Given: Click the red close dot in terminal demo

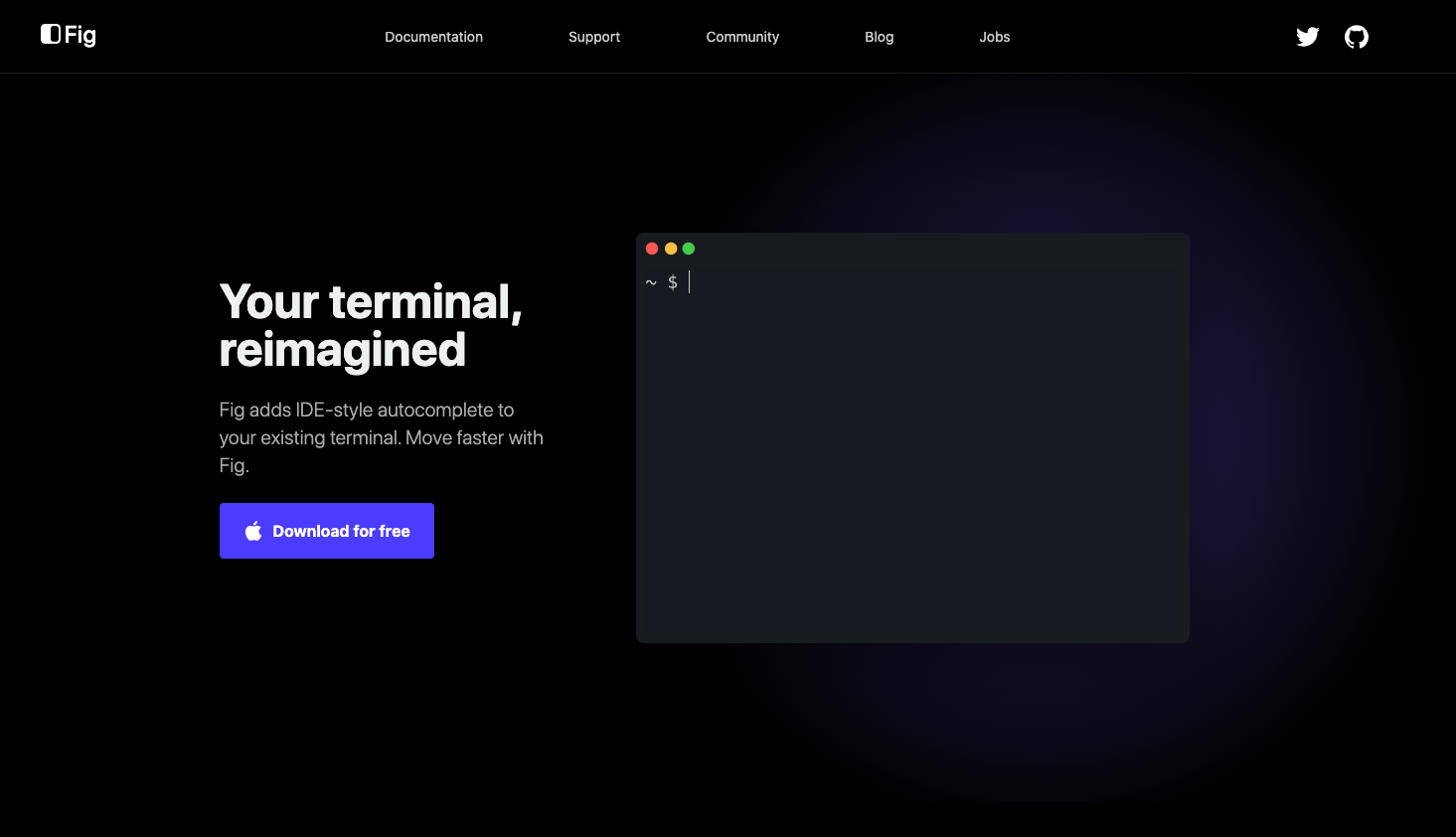Looking at the screenshot, I should pos(652,249).
